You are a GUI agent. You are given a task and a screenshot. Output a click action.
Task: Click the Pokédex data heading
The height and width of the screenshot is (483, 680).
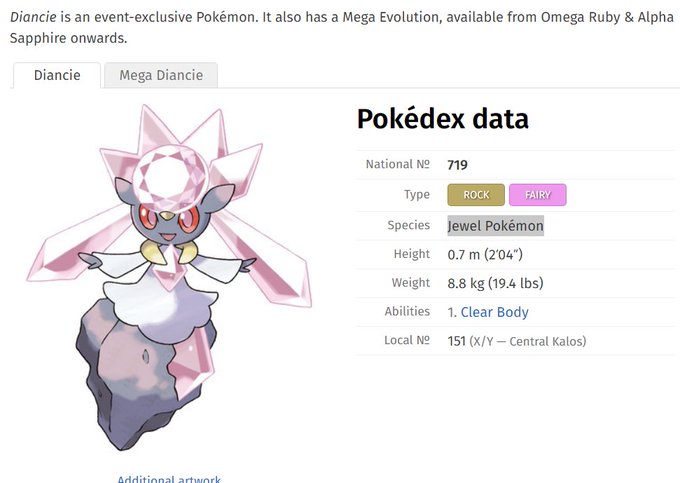pos(443,119)
